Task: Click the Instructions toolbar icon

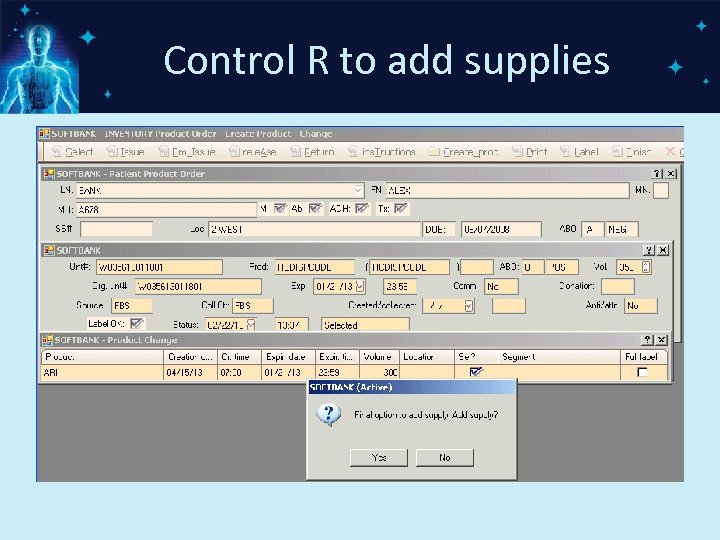Action: click(353, 152)
